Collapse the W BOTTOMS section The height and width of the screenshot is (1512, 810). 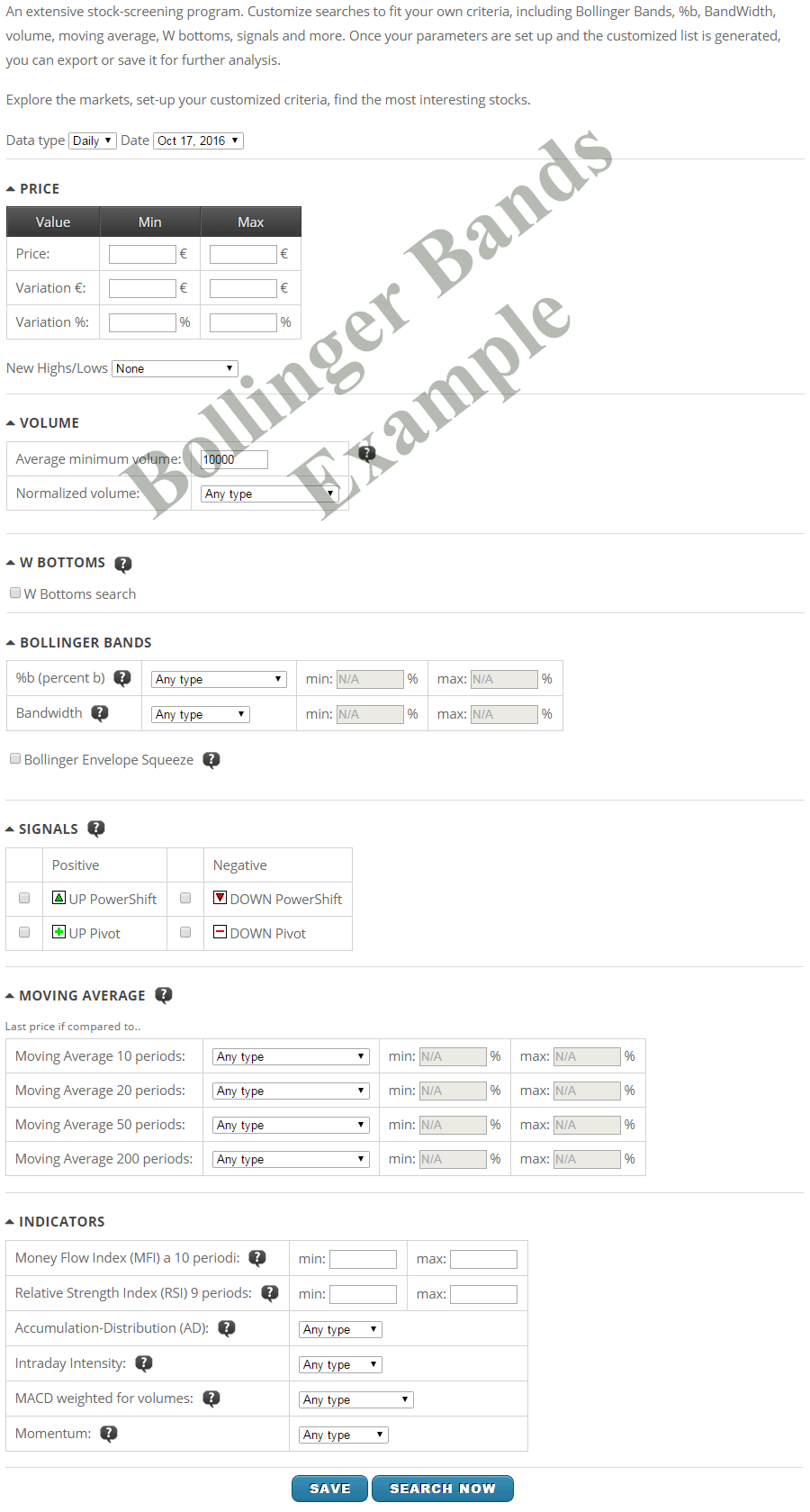(56, 563)
